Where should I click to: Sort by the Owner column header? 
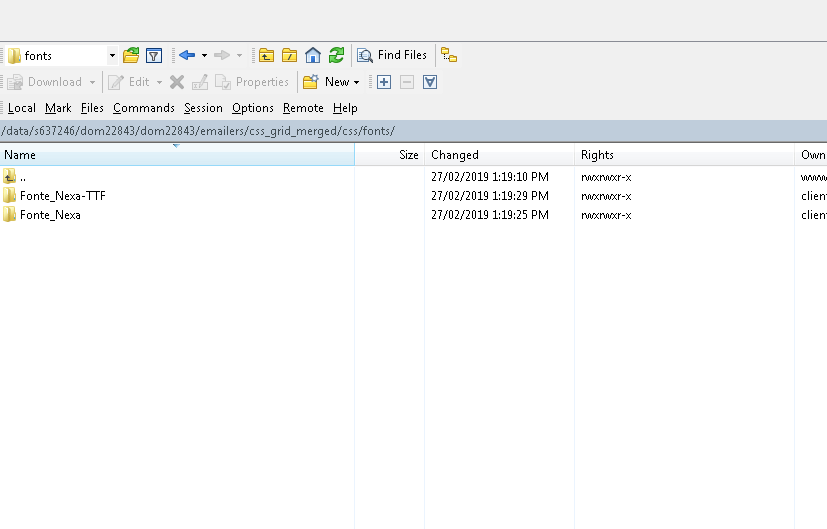click(x=811, y=155)
